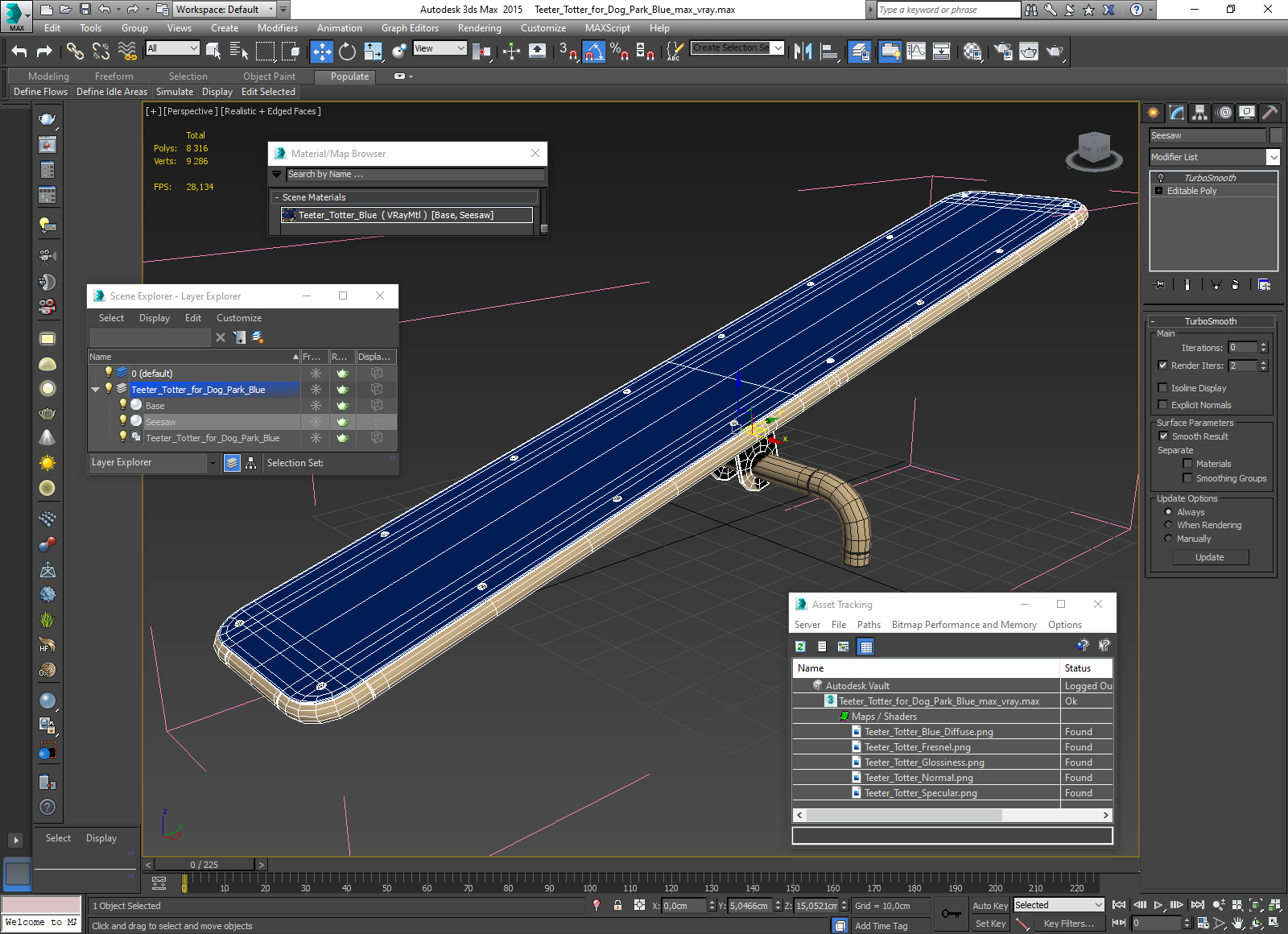This screenshot has height=934, width=1288.
Task: Open the Hierarchy command panel tab
Action: coord(1200,113)
